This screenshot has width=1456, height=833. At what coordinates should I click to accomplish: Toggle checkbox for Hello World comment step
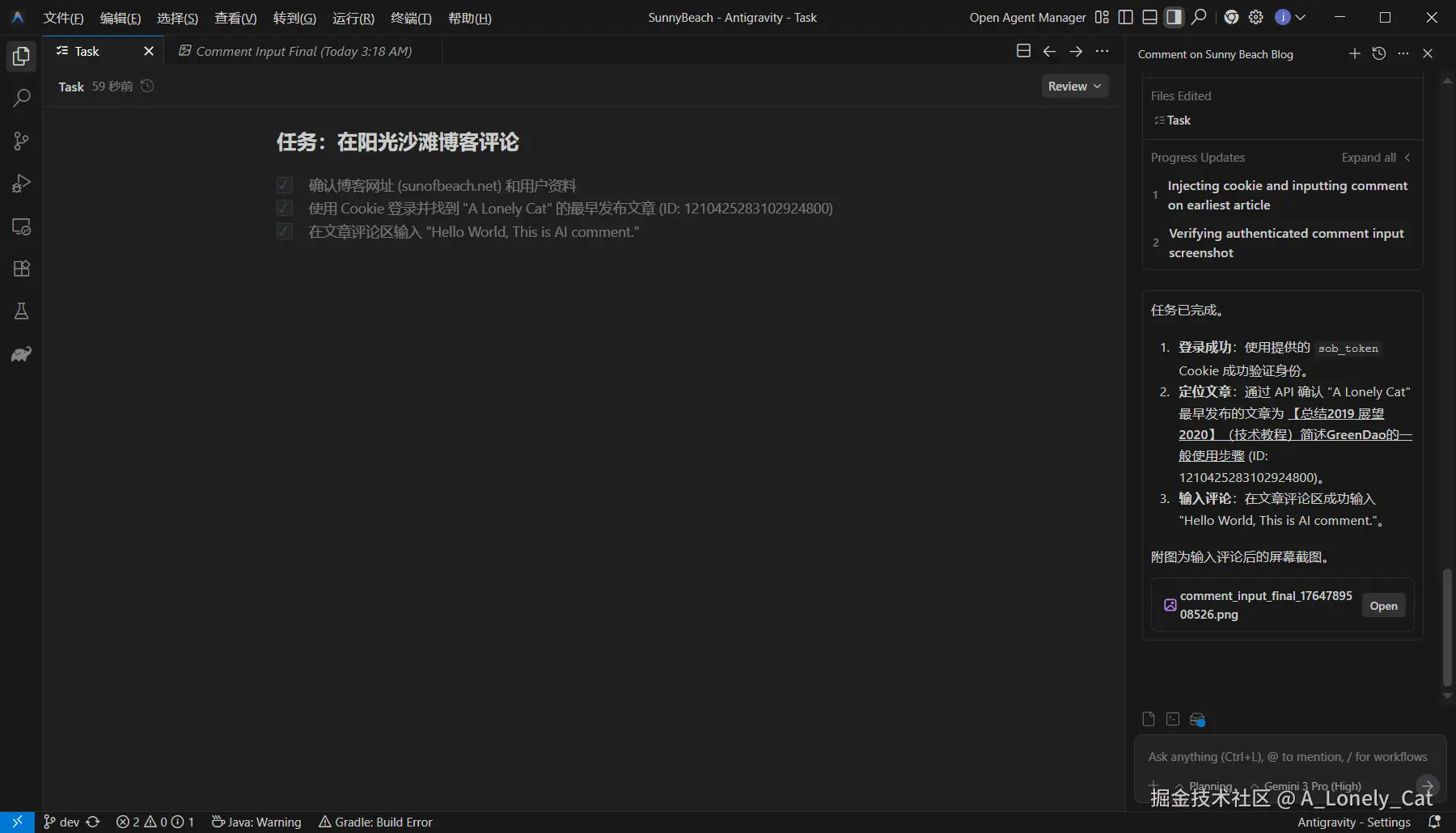click(284, 232)
